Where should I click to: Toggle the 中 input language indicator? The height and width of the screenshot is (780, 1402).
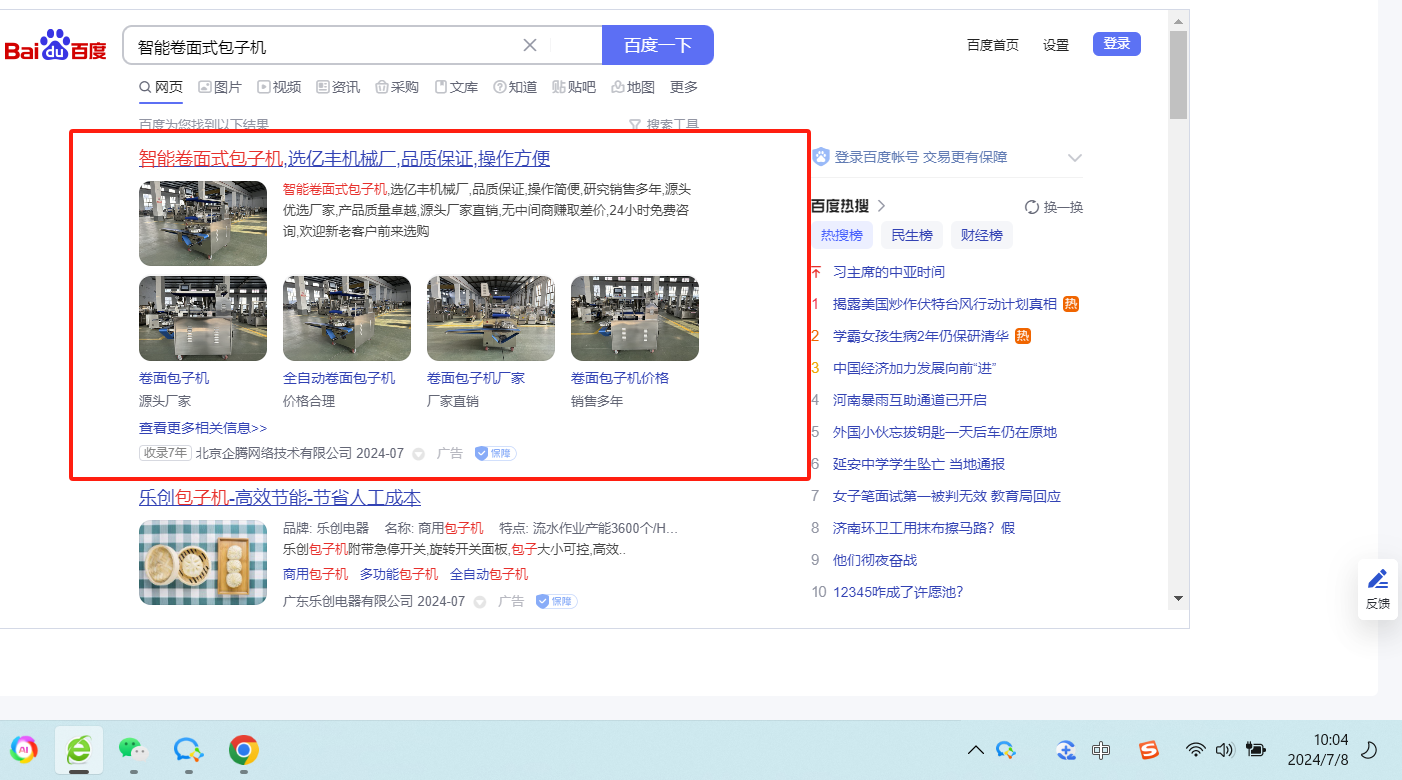click(1101, 749)
